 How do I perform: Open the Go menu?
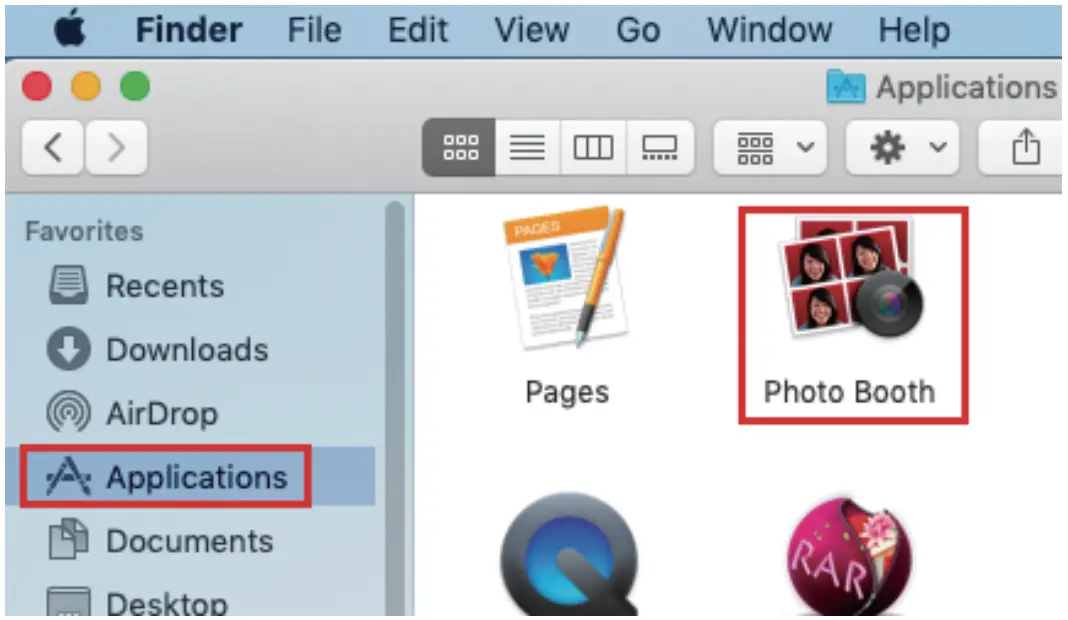point(638,30)
